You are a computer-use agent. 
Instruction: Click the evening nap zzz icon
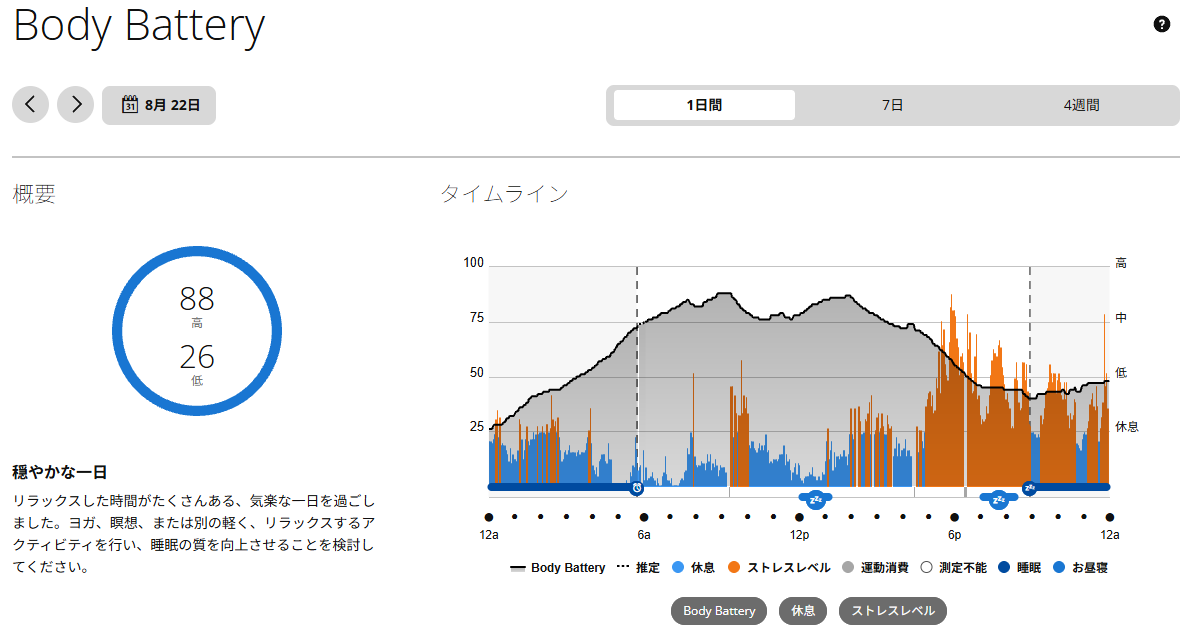pos(999,499)
